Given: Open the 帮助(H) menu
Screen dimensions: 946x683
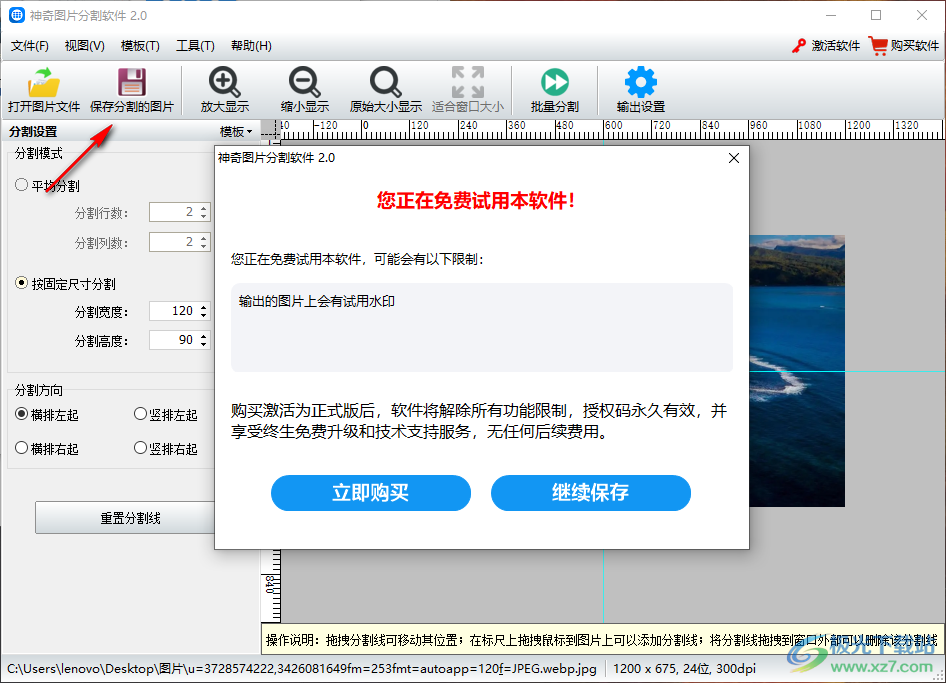Looking at the screenshot, I should pyautogui.click(x=251, y=46).
